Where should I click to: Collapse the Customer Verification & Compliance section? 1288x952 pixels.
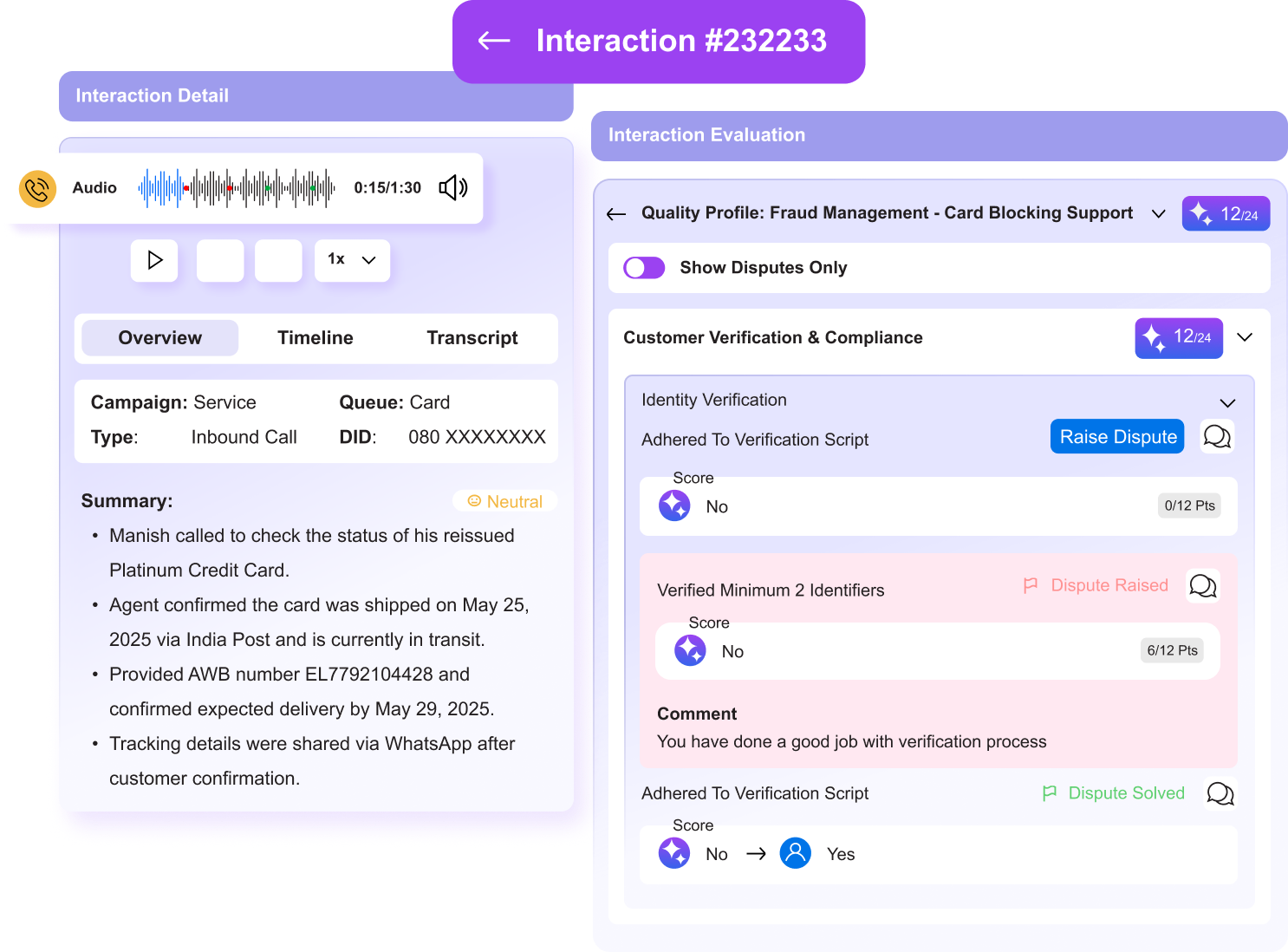tap(1245, 337)
